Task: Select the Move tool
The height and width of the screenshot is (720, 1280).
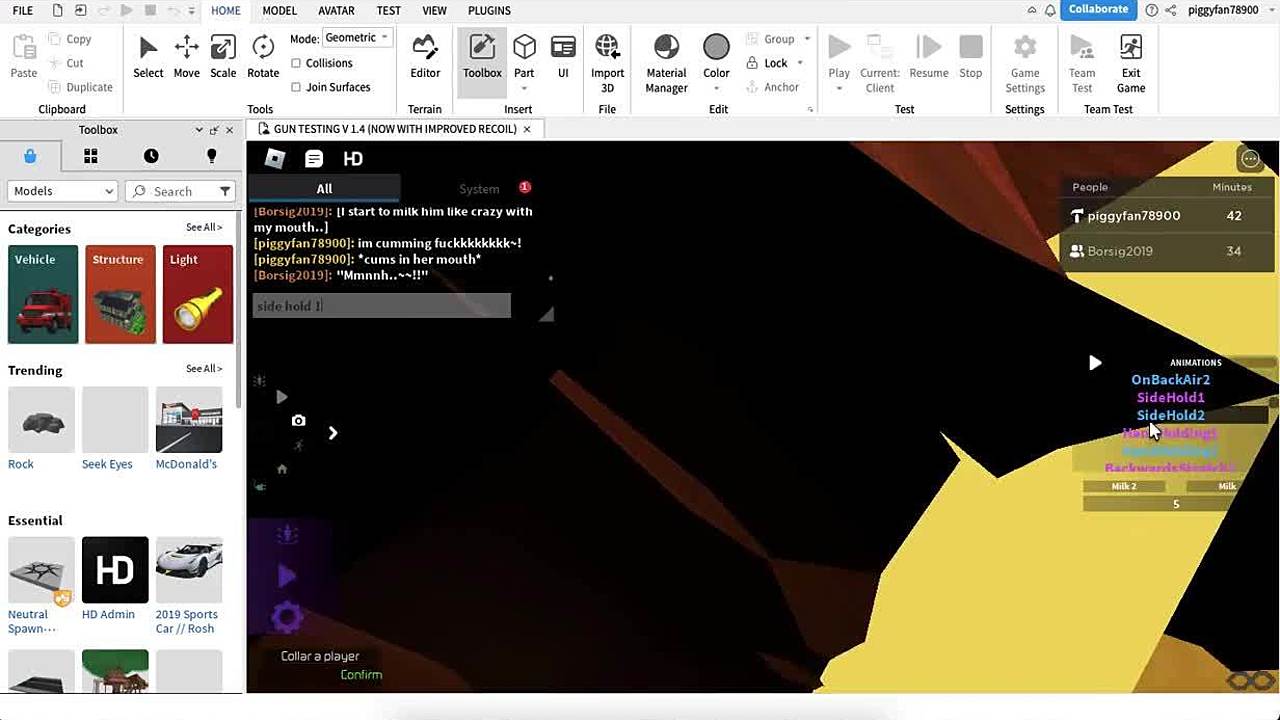Action: pos(186,56)
